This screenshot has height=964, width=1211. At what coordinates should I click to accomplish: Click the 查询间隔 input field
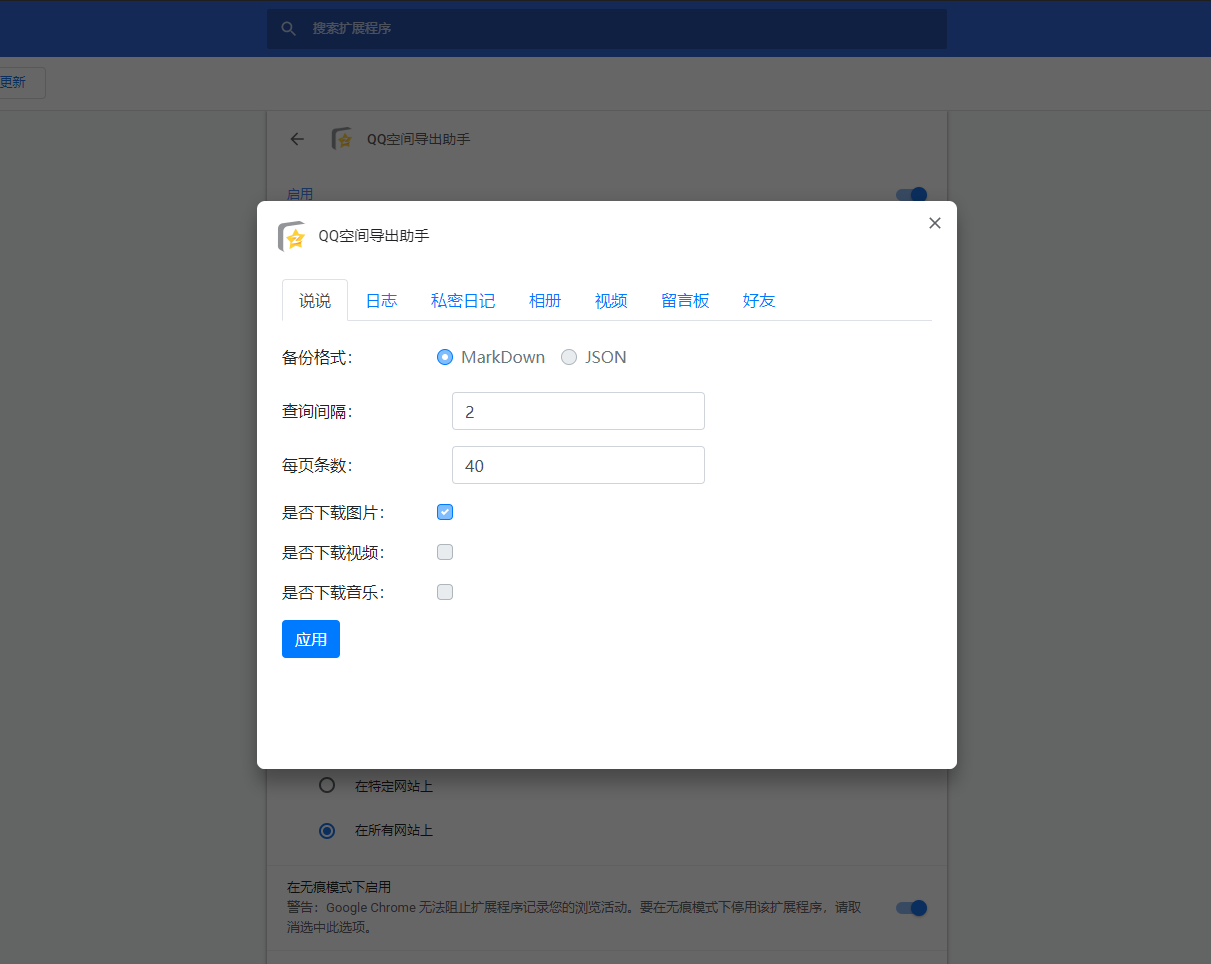click(578, 411)
